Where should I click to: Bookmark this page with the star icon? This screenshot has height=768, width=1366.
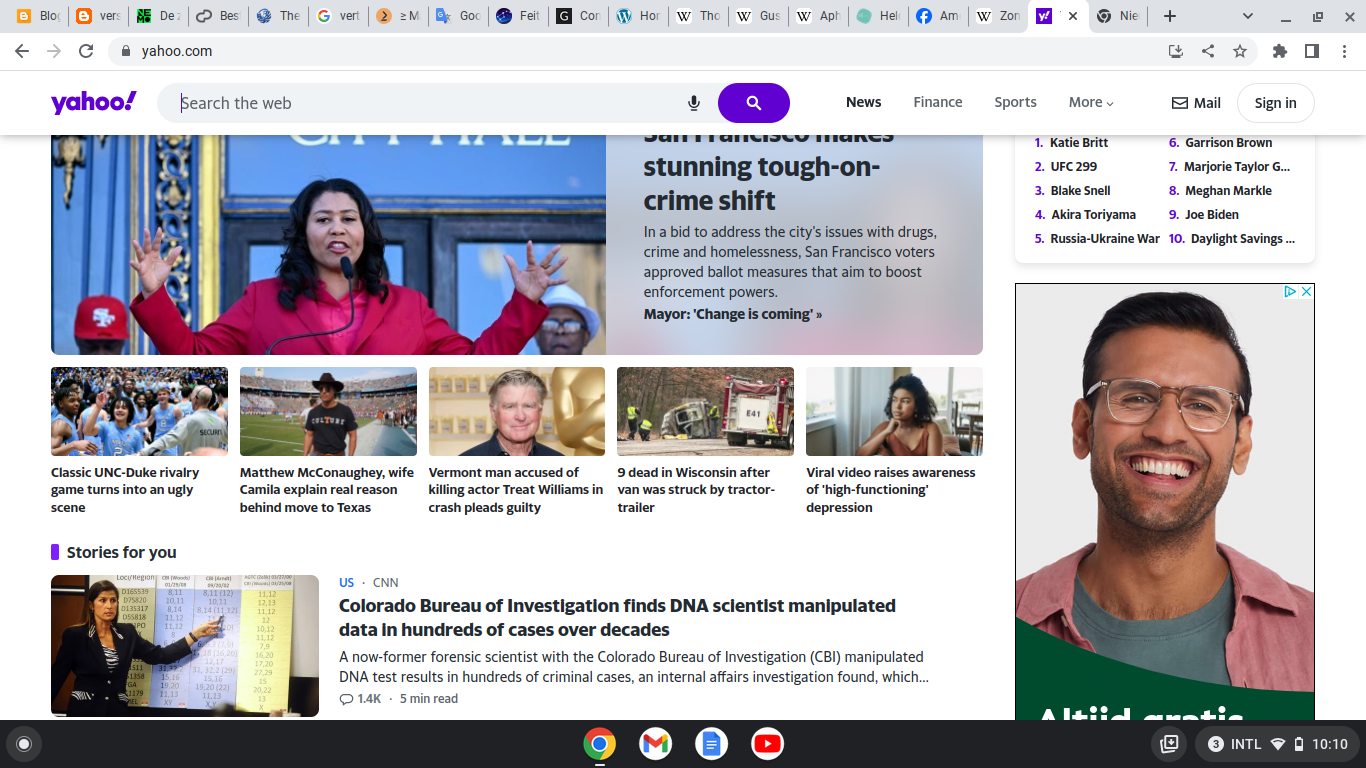1240,51
